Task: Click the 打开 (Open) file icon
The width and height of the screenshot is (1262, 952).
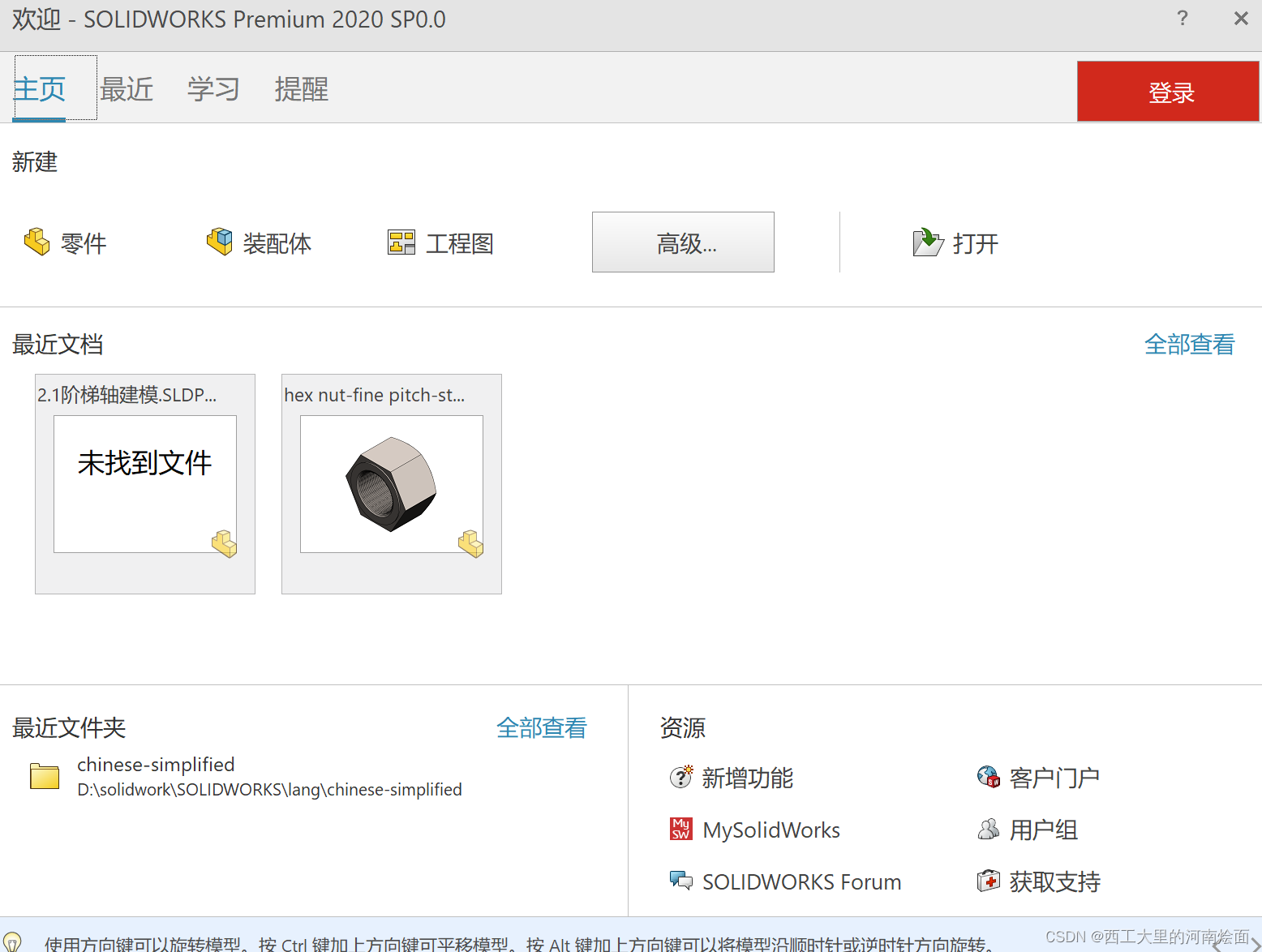Action: 928,242
